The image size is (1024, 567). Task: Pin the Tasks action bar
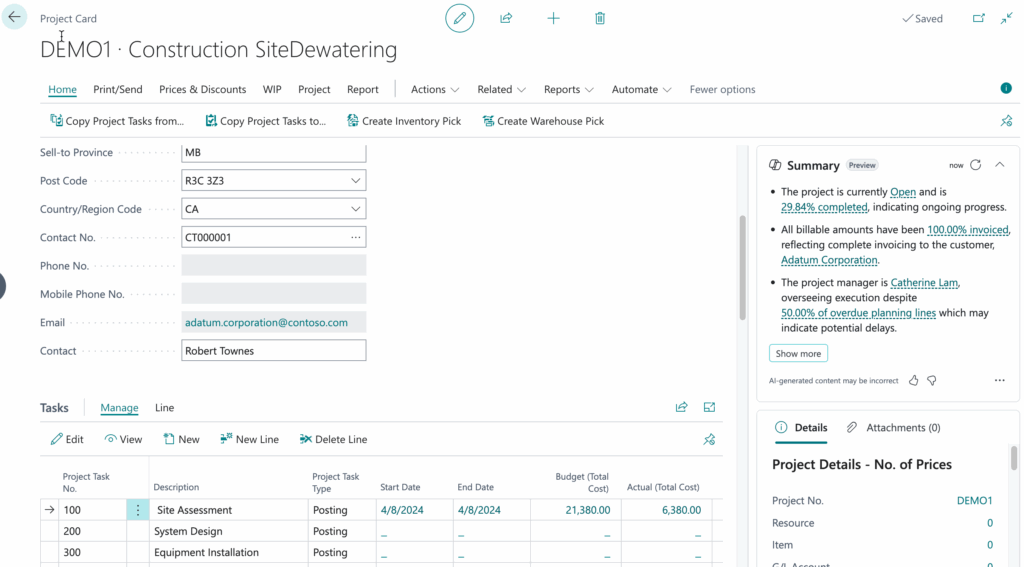pyautogui.click(x=709, y=440)
